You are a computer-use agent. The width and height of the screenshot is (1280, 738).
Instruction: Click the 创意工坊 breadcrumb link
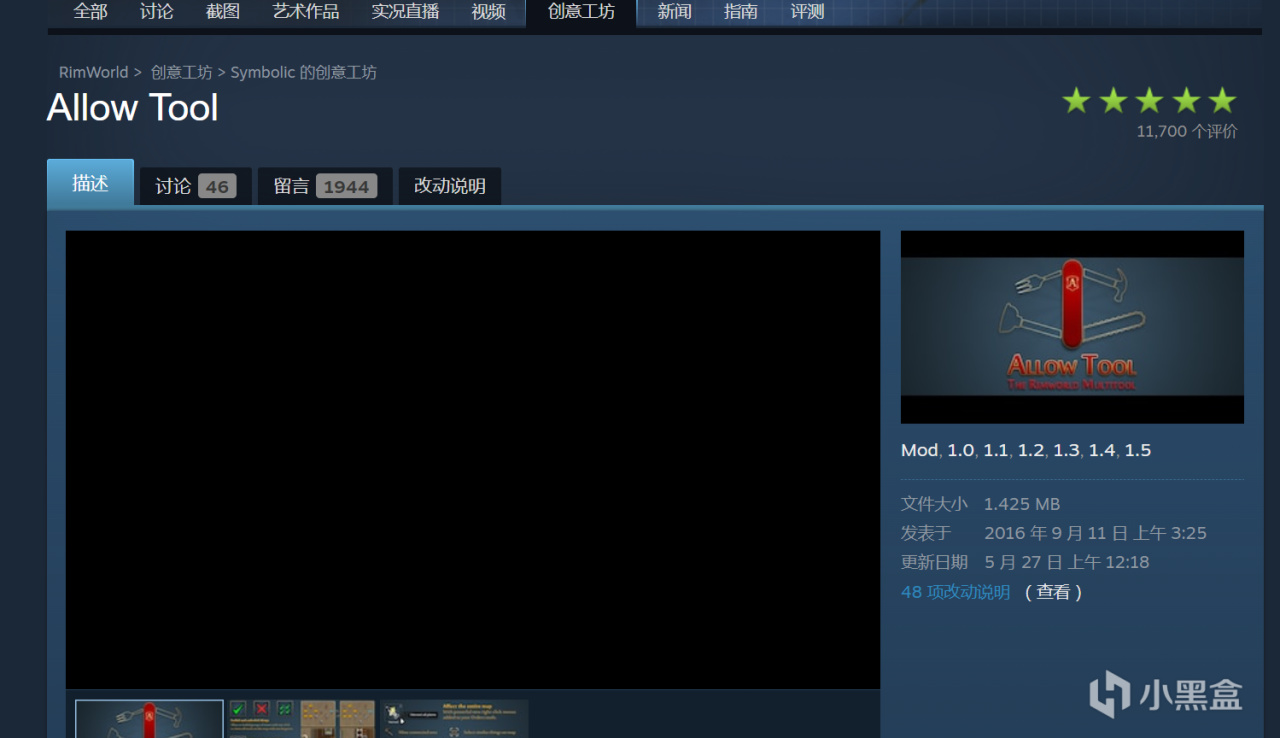181,73
